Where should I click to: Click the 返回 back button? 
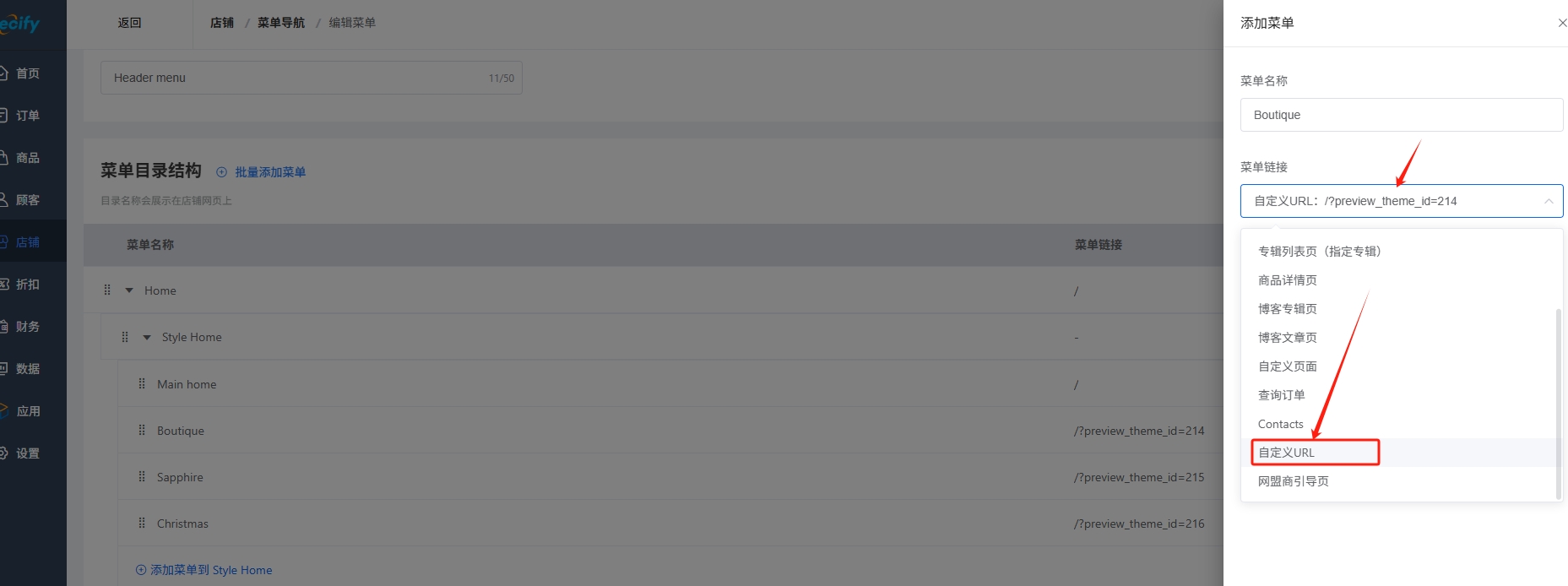[x=129, y=23]
